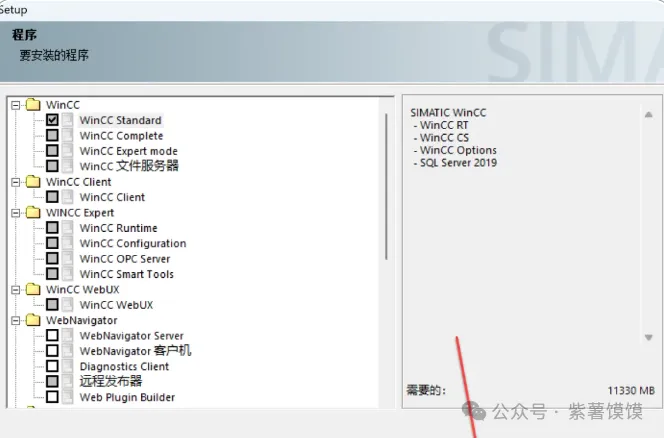Image resolution: width=664 pixels, height=438 pixels.
Task: Uncheck the WinCC Standard checkbox
Action: point(52,120)
